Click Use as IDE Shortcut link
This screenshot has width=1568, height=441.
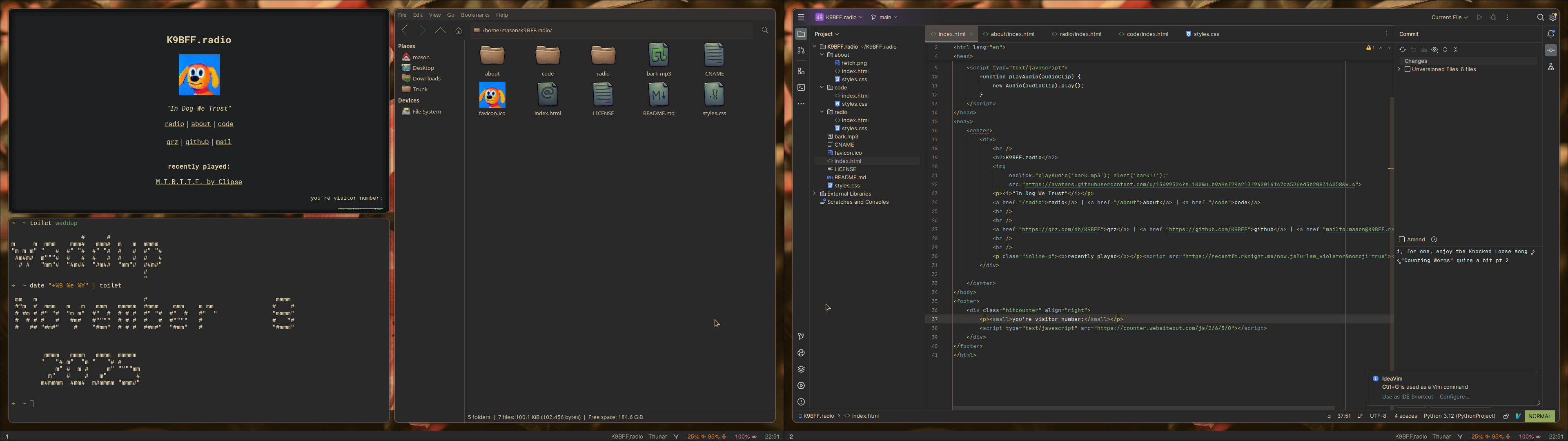click(1407, 396)
